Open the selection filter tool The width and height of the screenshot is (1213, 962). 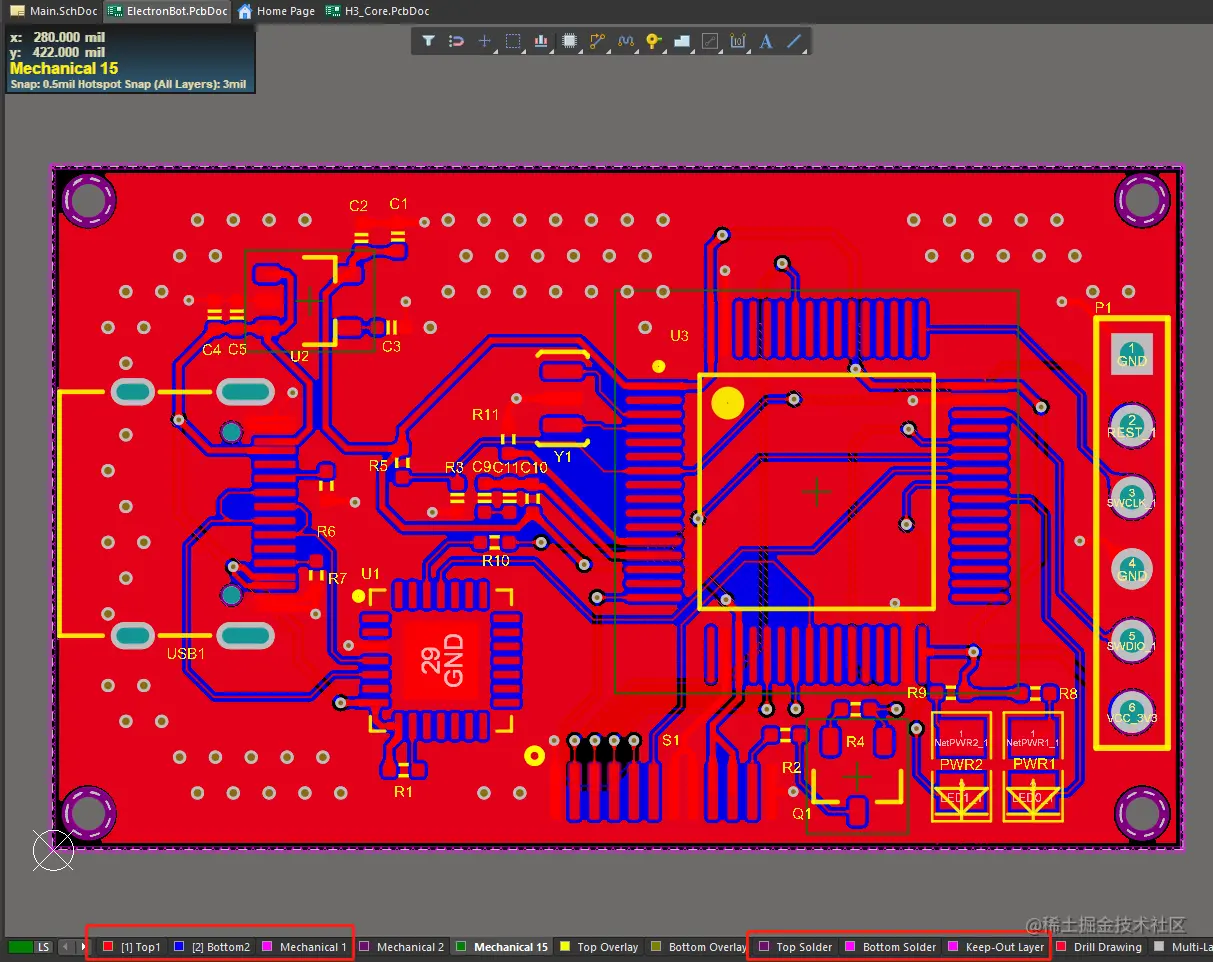(428, 41)
